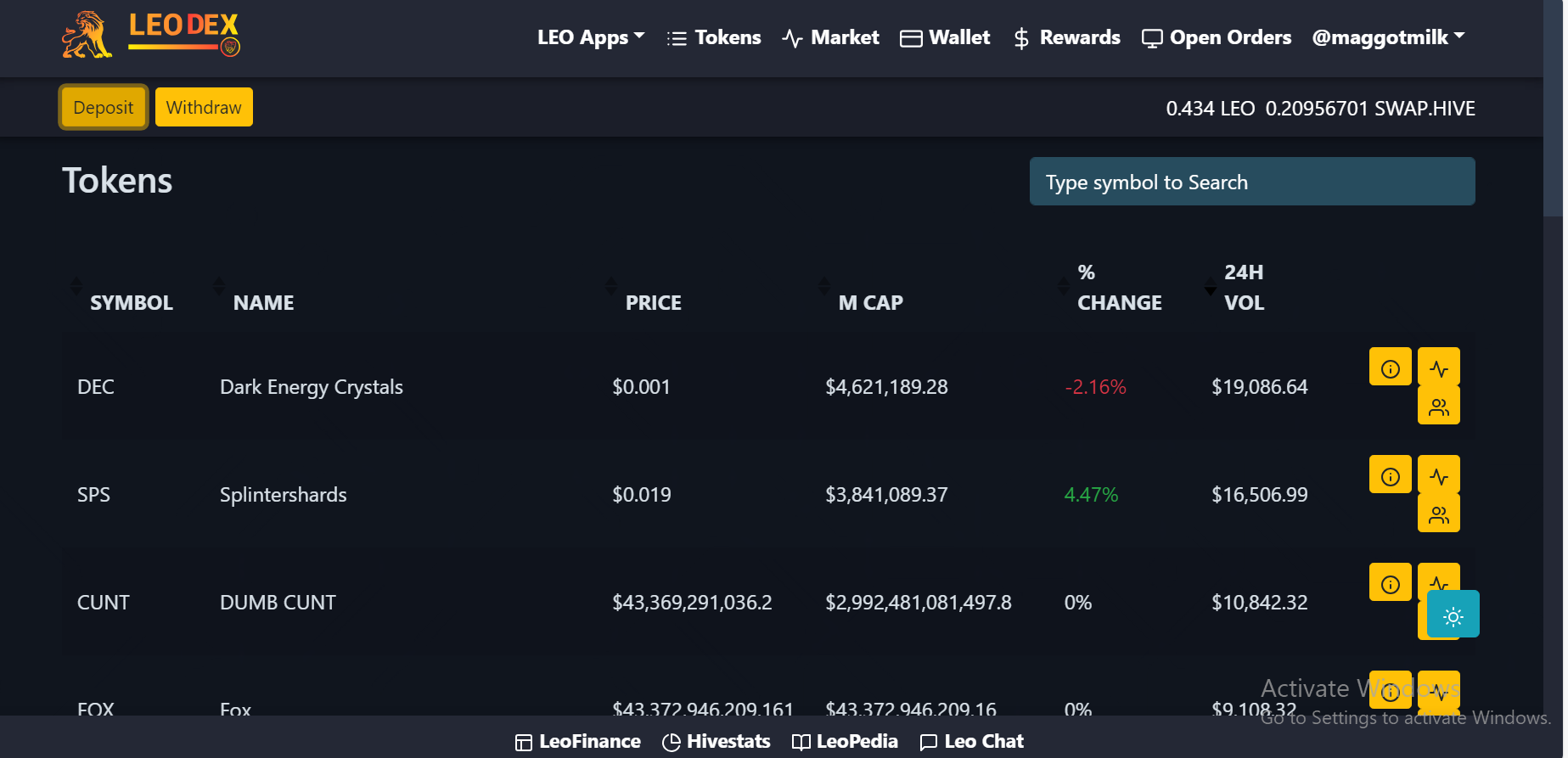This screenshot has height=758, width=1568.
Task: Open the Leo Chat footer link
Action: pyautogui.click(x=972, y=741)
